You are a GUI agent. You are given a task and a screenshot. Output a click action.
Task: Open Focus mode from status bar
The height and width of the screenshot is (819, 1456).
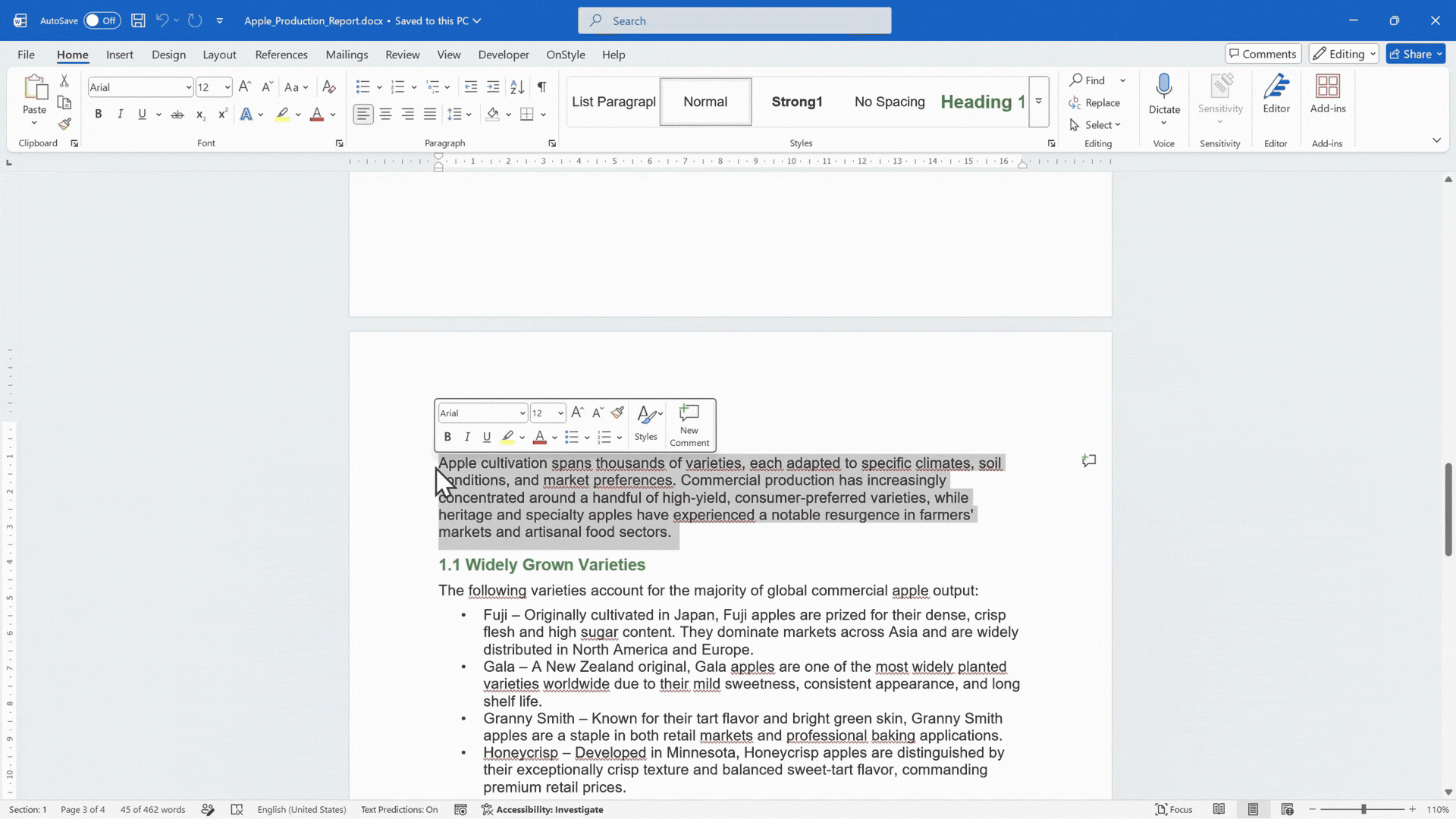(1174, 809)
